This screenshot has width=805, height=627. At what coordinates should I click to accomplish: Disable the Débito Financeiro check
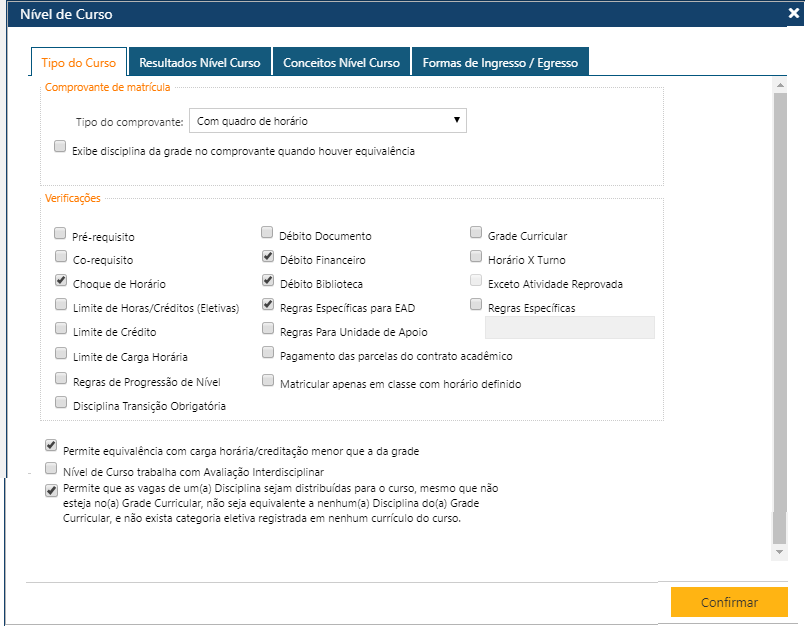pos(268,257)
